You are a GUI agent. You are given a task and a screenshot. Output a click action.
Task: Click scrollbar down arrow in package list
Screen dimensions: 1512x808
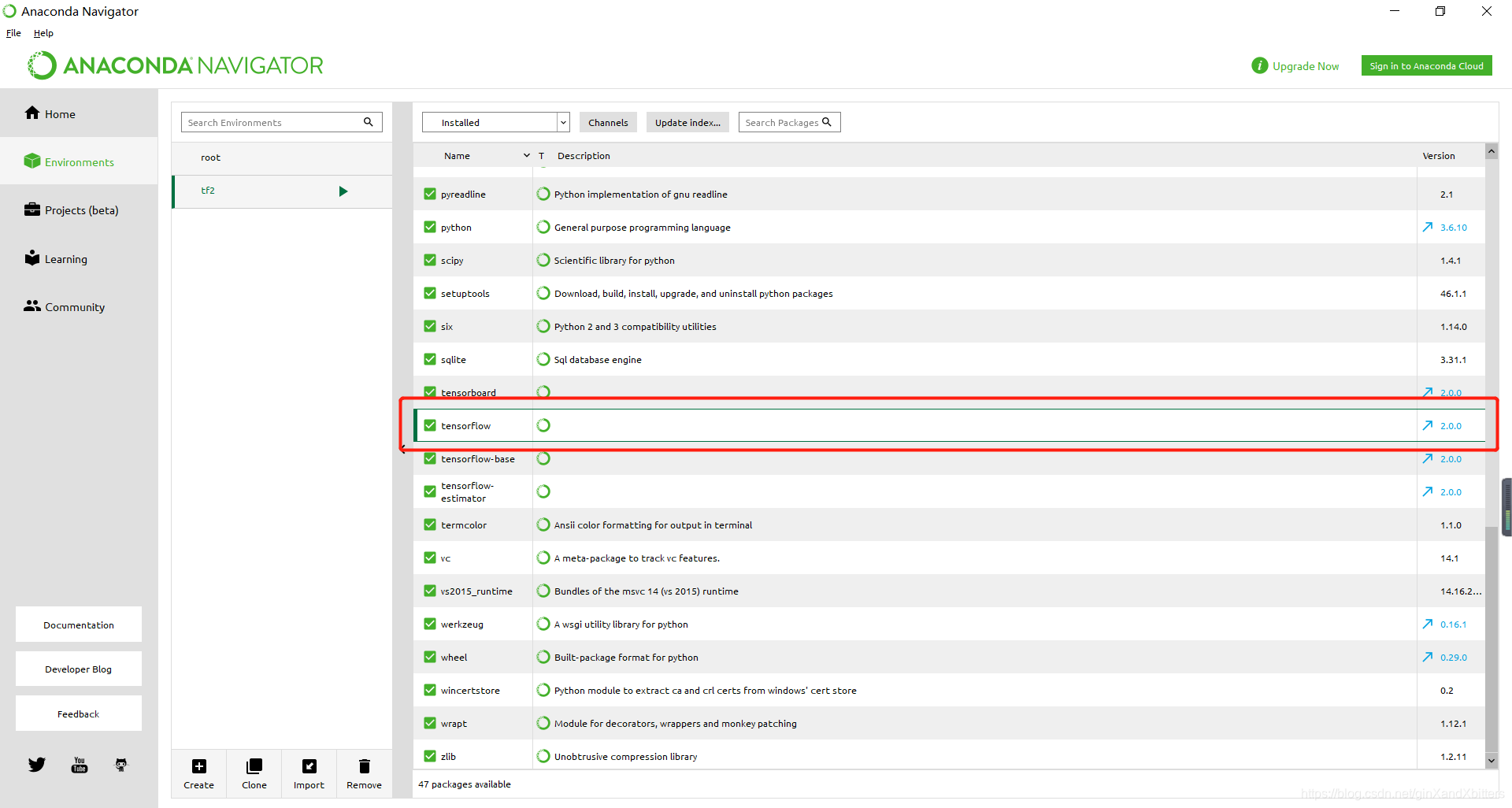1491,761
